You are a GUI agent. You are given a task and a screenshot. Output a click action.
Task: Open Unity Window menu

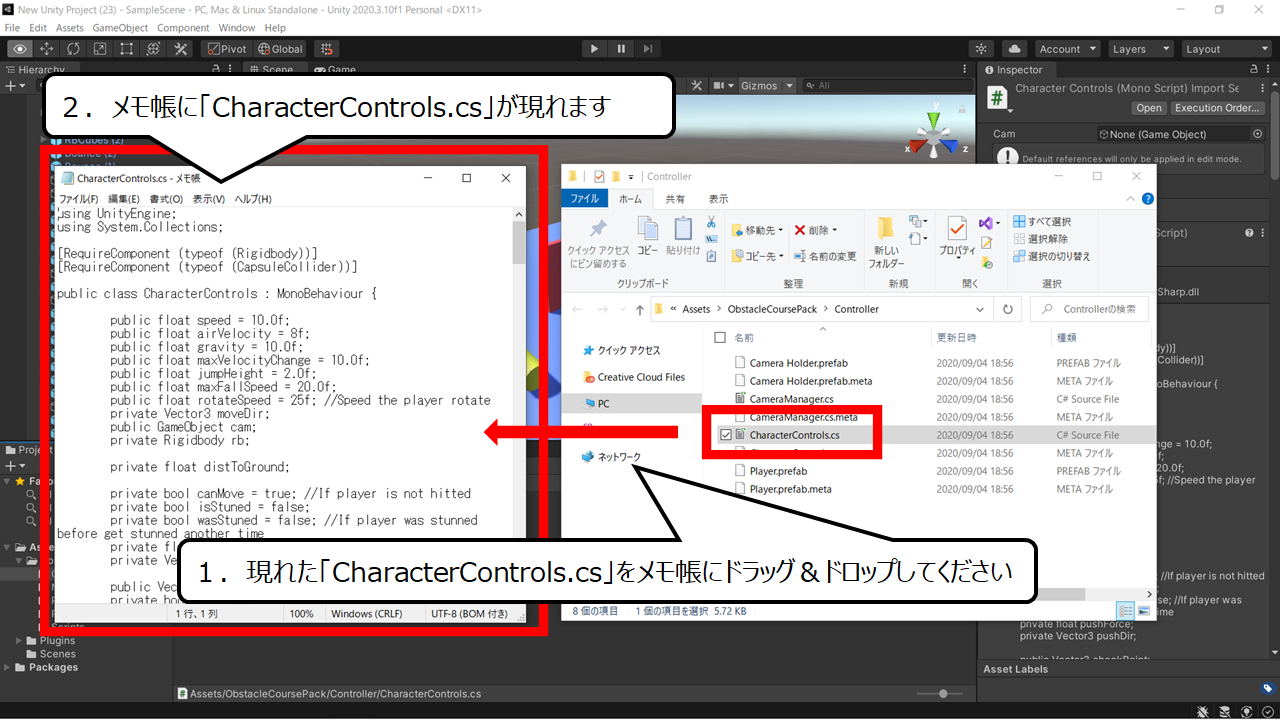click(237, 28)
